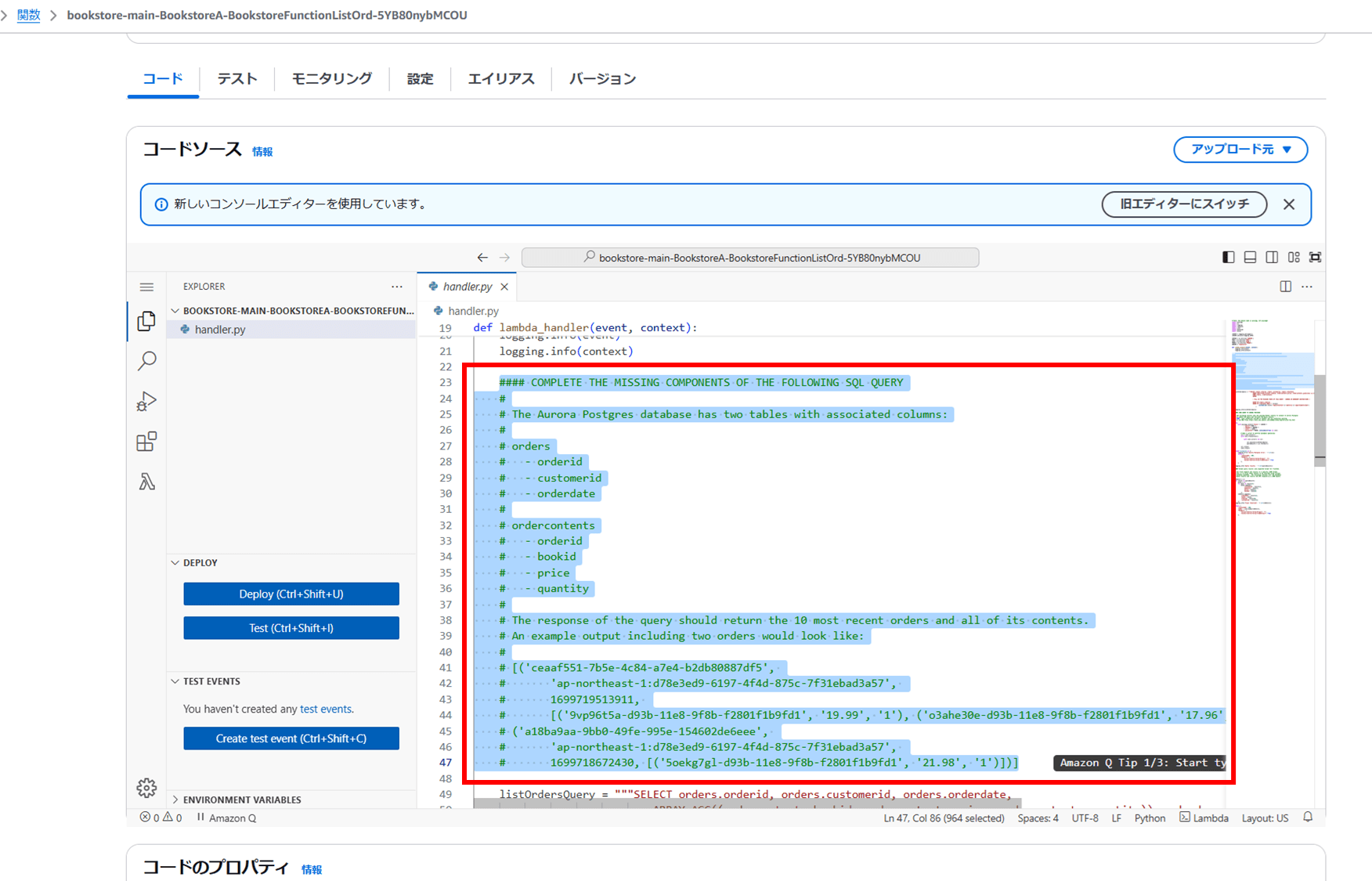Toggle secondary side bar layout icon
Screen dimensions: 1372x881
coord(1272,257)
